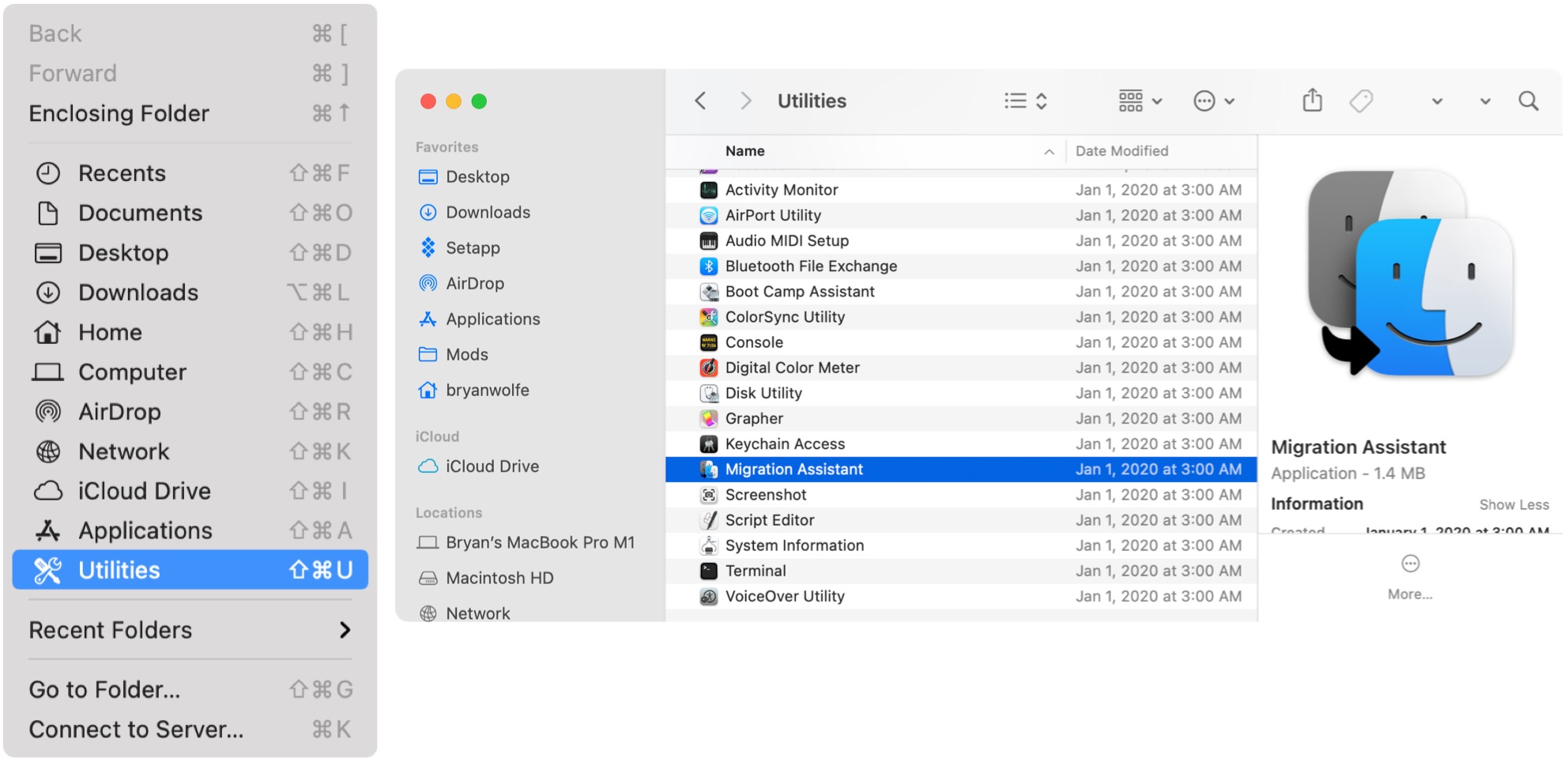
Task: Choose Recents in the Go menu
Action: [190, 173]
